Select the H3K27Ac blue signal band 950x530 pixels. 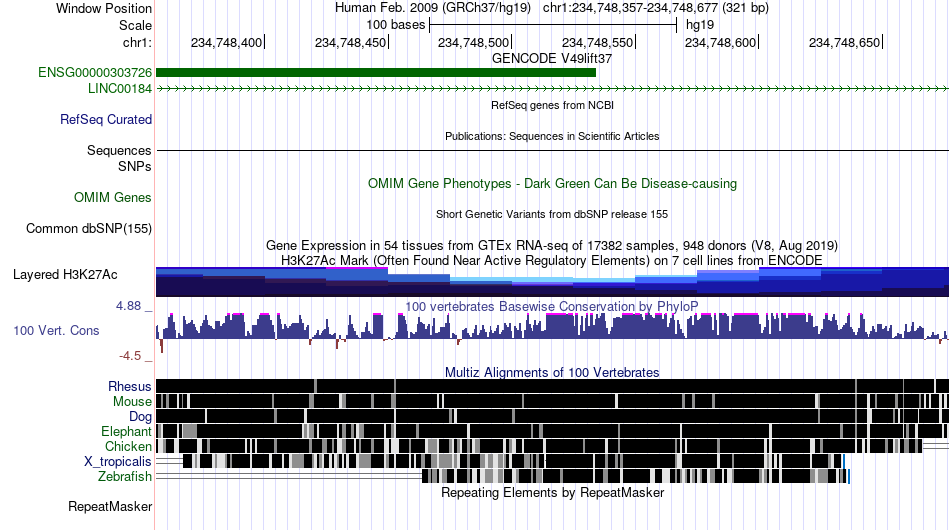tap(553, 282)
